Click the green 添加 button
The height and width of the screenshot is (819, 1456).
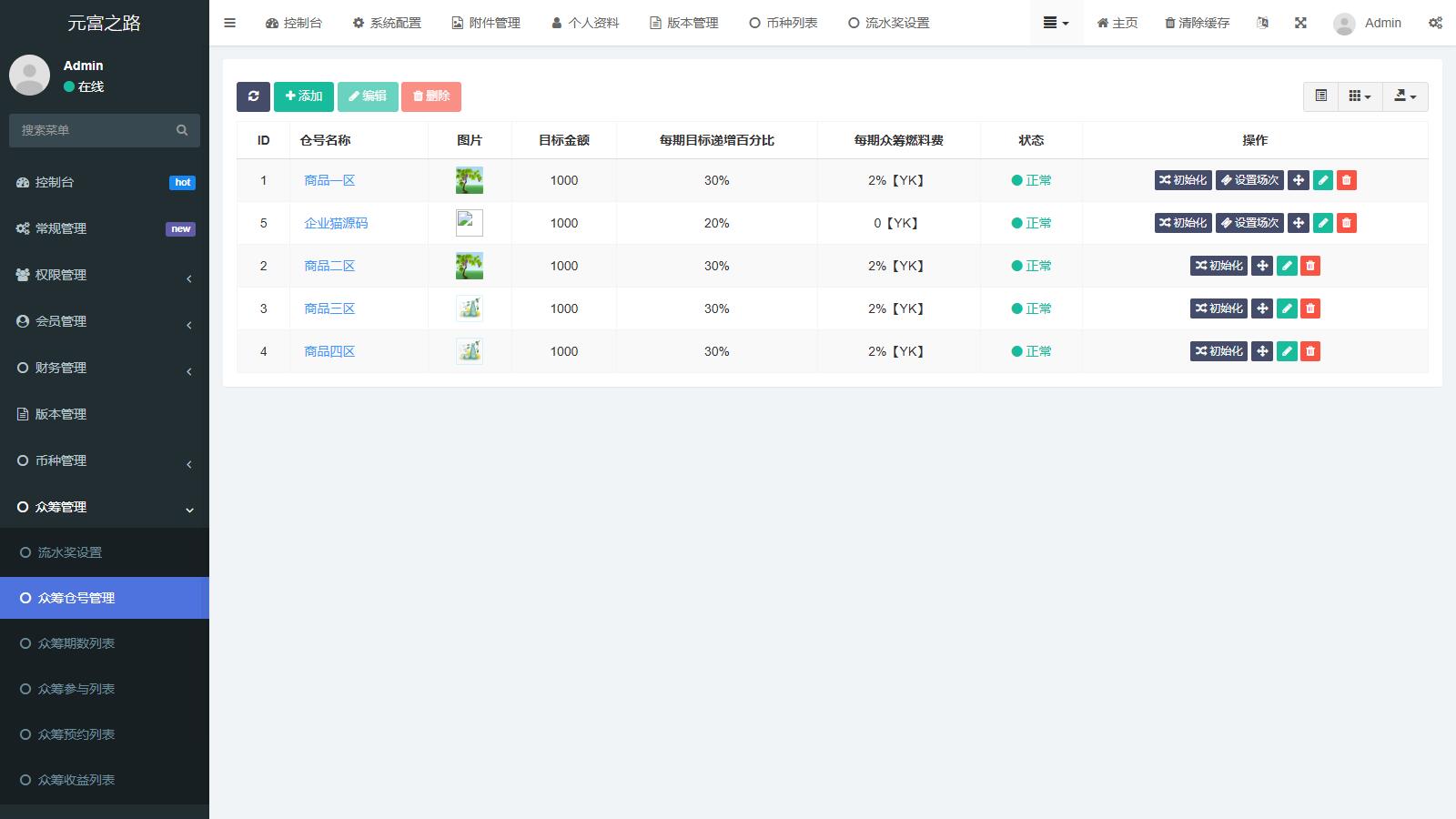pyautogui.click(x=304, y=96)
